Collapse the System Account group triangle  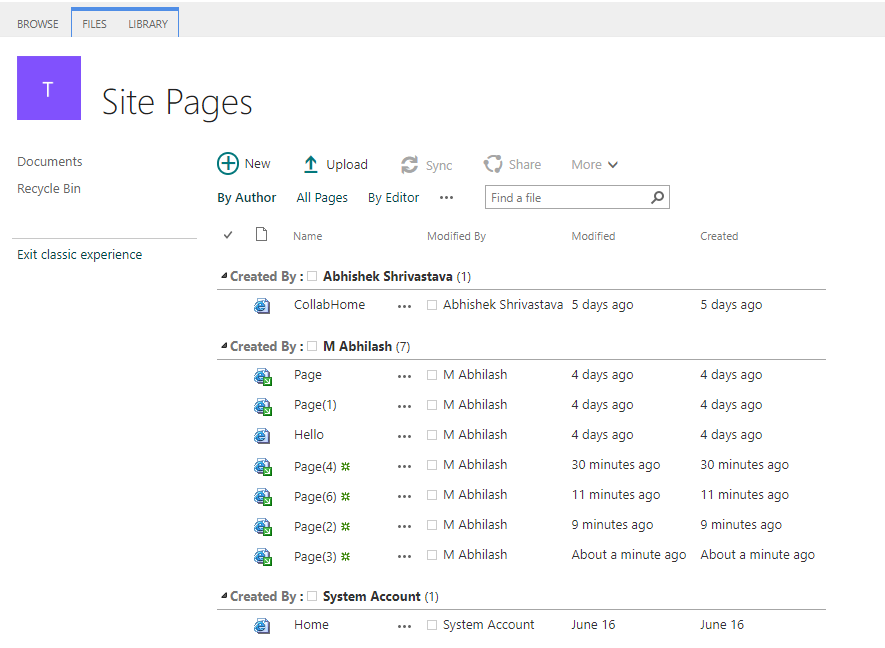tap(224, 596)
